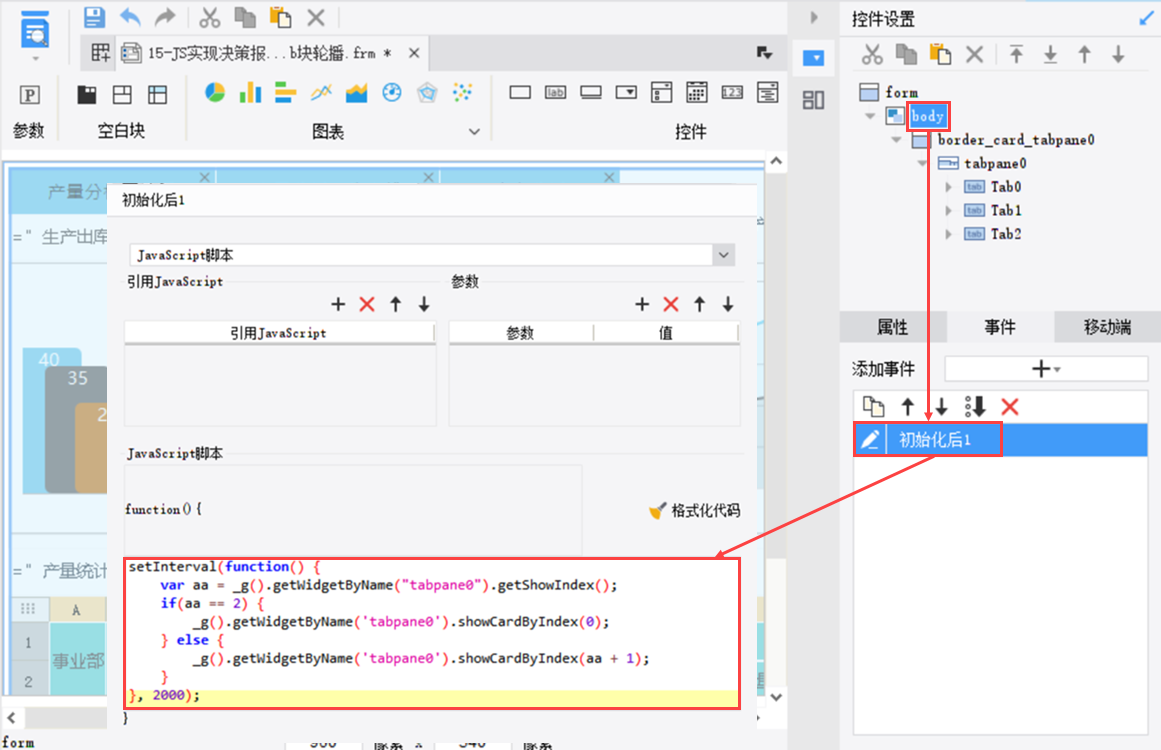1161x750 pixels.
Task: Select form node in widget tree
Action: click(901, 93)
